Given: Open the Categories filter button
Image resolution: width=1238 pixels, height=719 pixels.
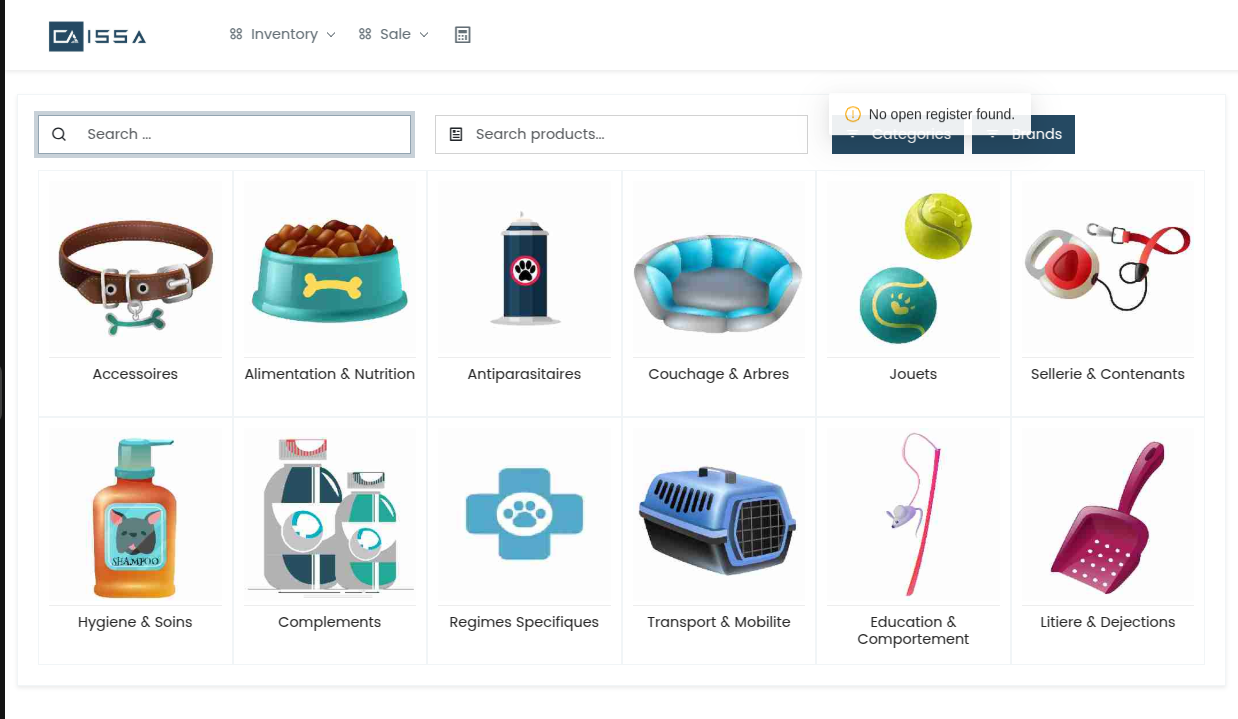Looking at the screenshot, I should coord(898,135).
